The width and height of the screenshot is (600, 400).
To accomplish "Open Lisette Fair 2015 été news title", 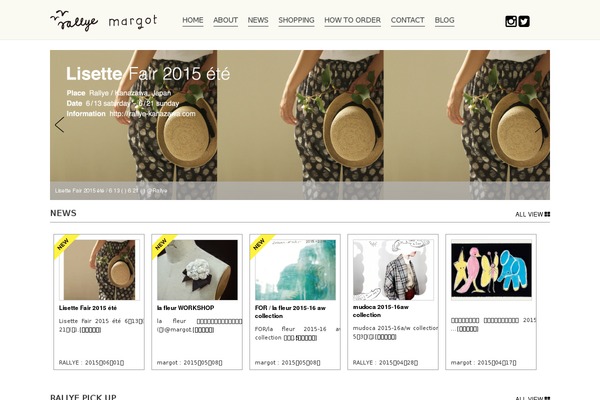I will click(88, 308).
